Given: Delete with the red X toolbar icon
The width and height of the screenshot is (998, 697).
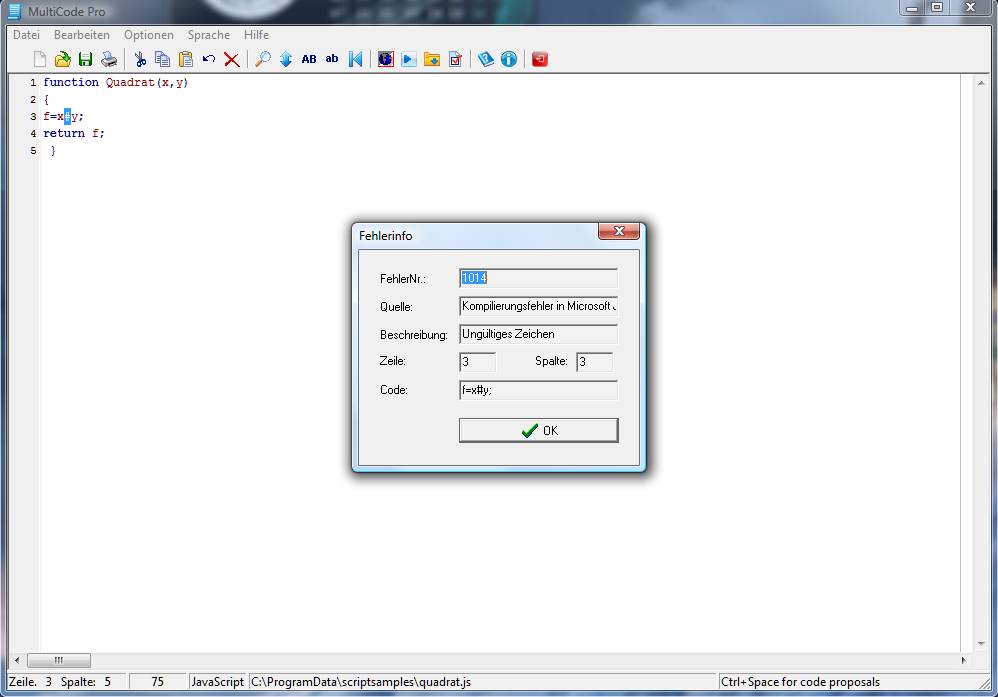Looking at the screenshot, I should 232,59.
